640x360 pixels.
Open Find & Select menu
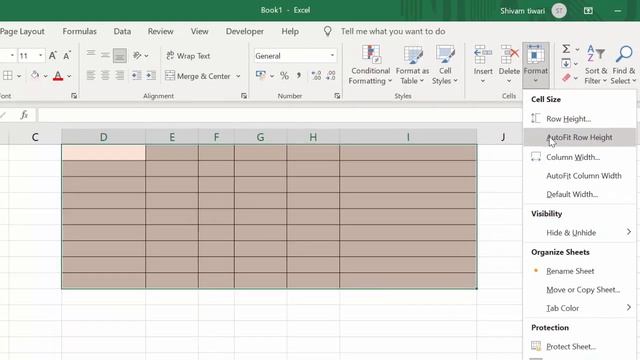tap(623, 65)
